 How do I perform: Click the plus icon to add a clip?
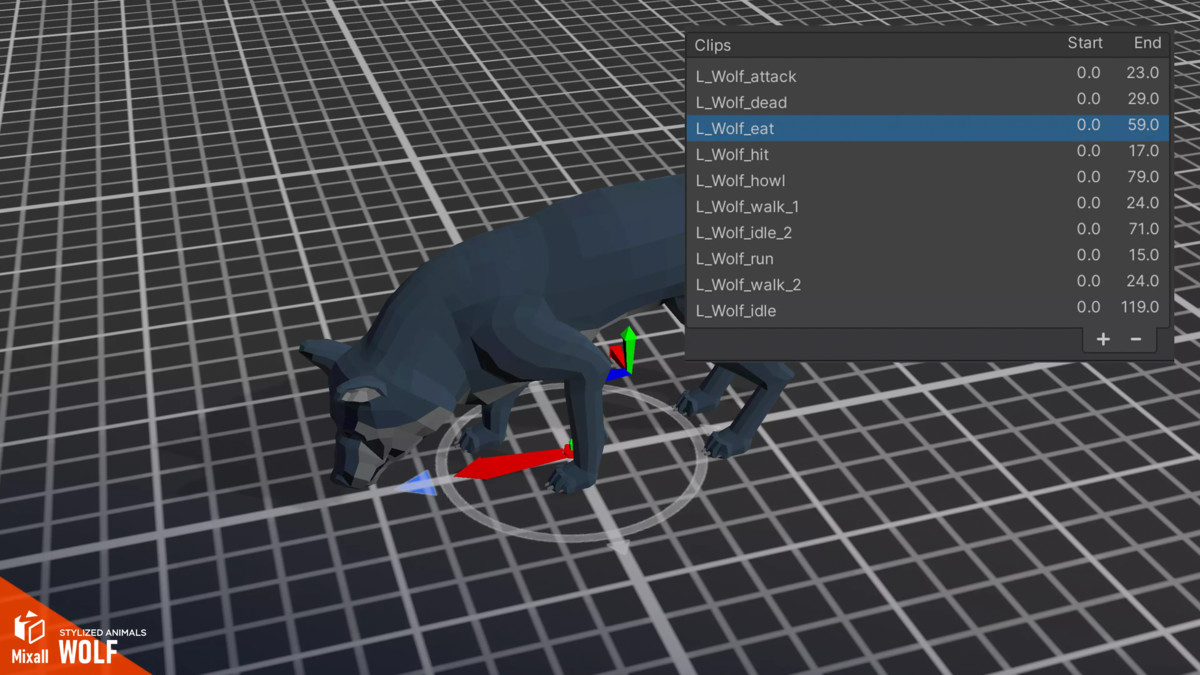(1103, 339)
